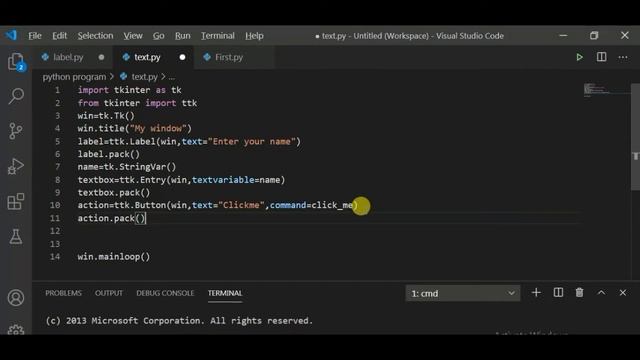Switch to the OUTPUT panel tab
This screenshot has height=360, width=640.
coord(109,293)
